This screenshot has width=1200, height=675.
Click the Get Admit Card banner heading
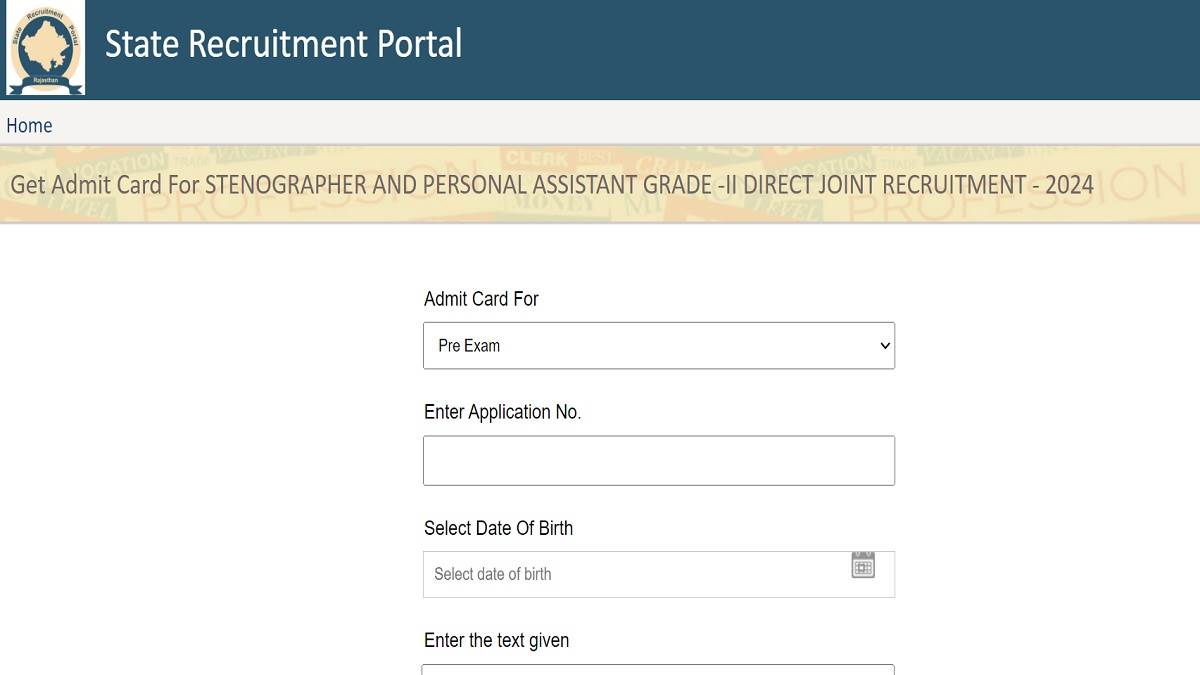tap(552, 185)
